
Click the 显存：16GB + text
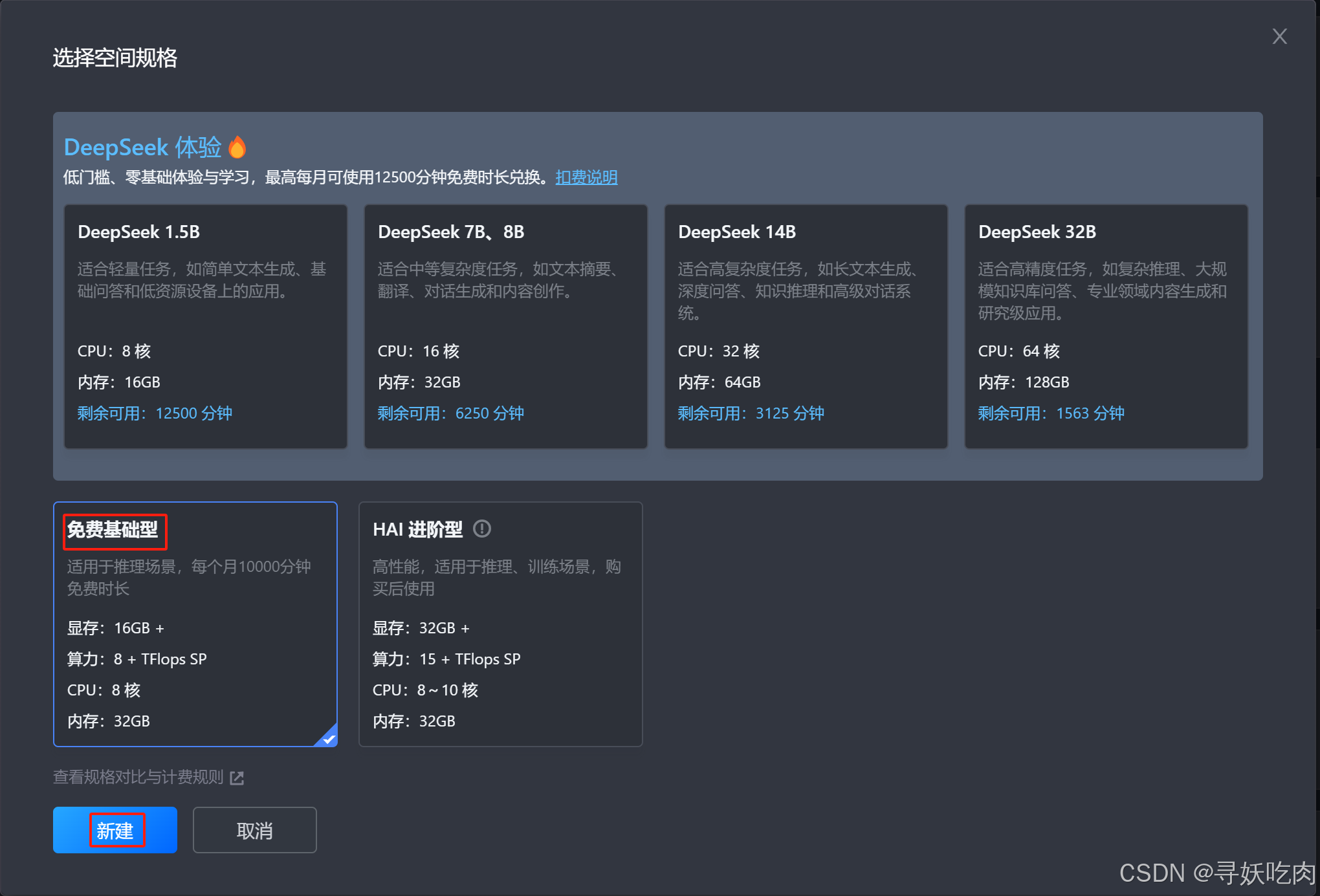116,628
